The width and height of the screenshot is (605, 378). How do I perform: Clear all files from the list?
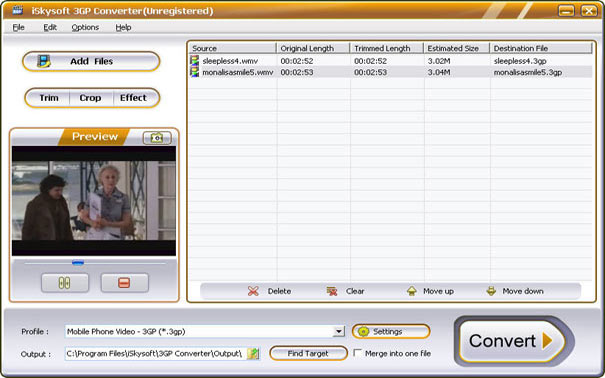pos(345,291)
